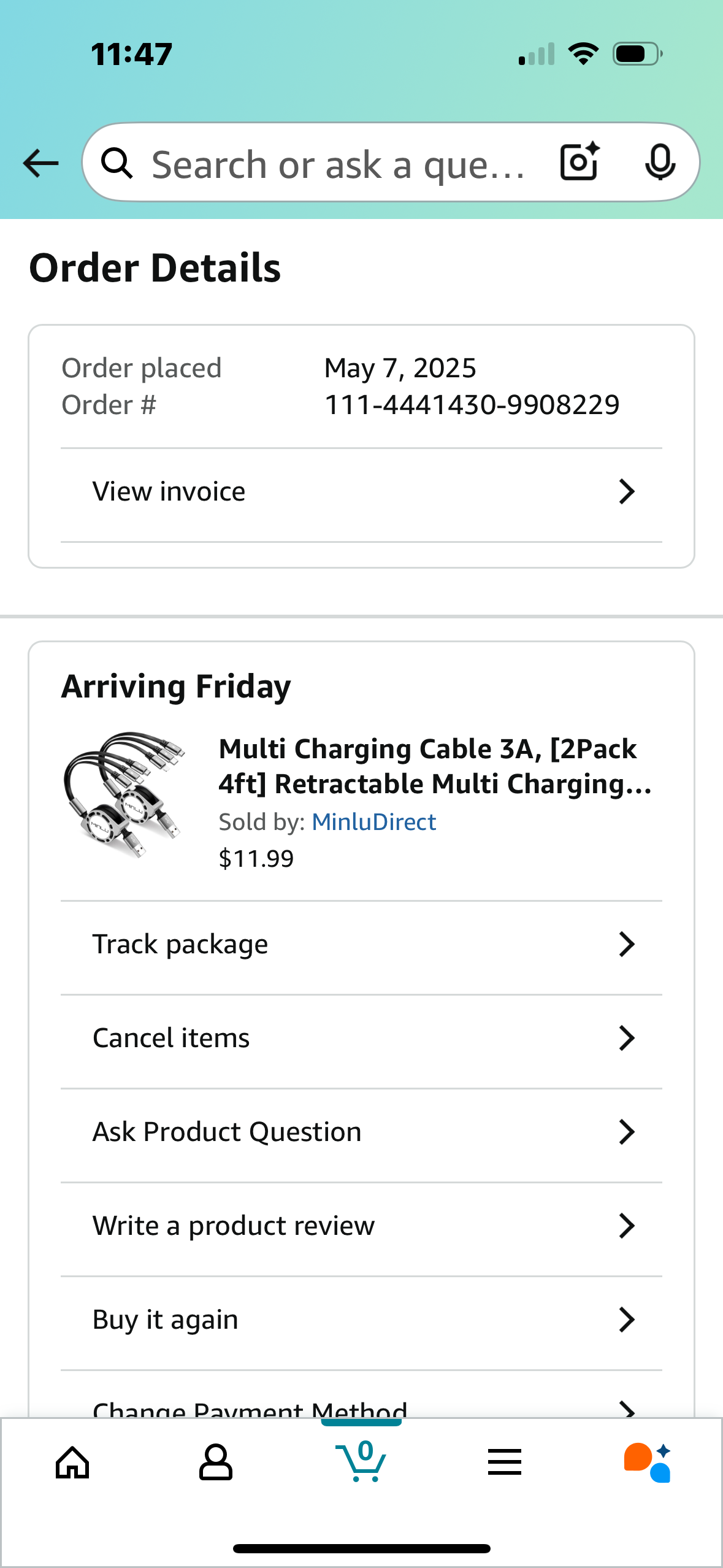Screen dimensions: 723x1568
Task: Focus the Search or ask a question field
Action: click(x=337, y=164)
